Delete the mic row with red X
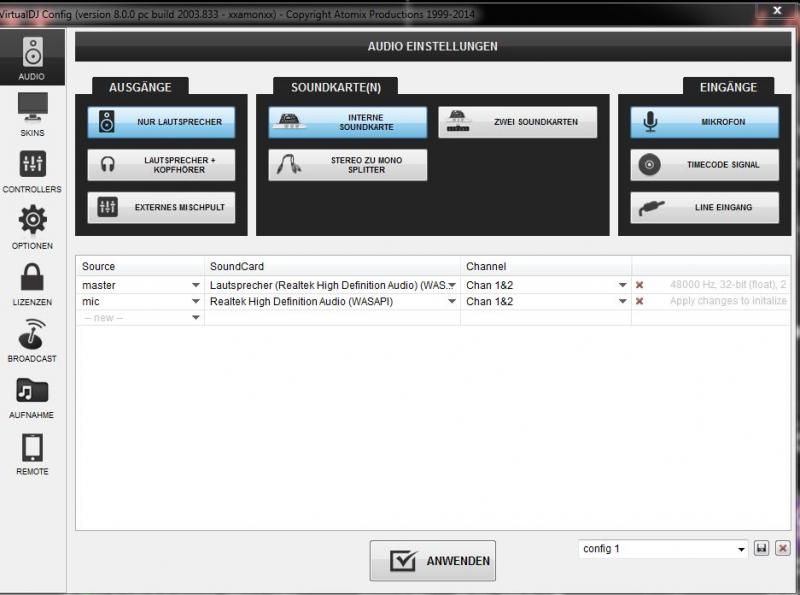800x595 pixels. 639,302
